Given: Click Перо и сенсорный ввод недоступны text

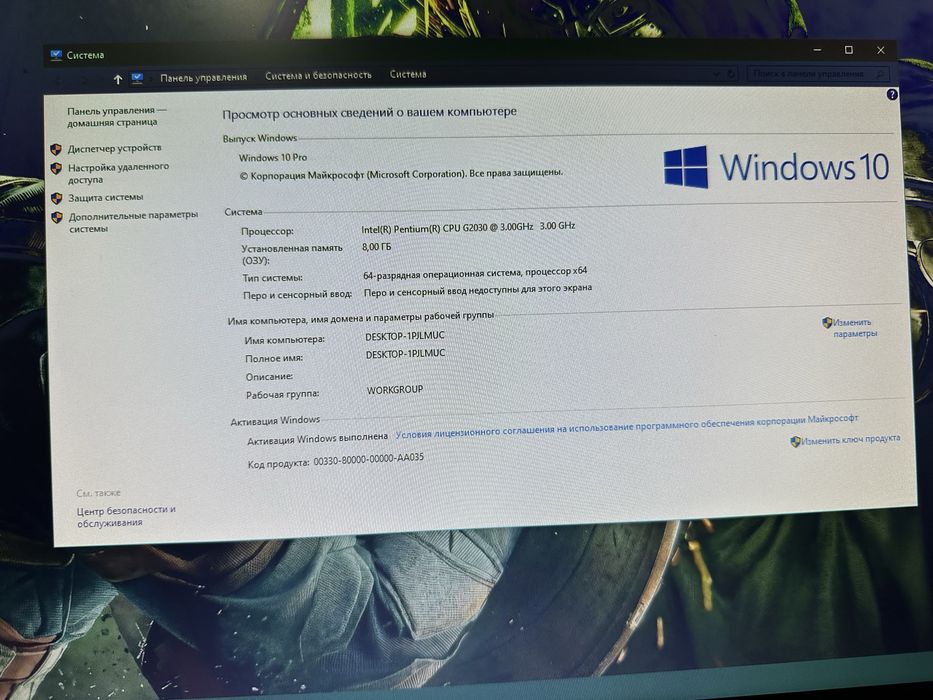Looking at the screenshot, I should point(478,290).
